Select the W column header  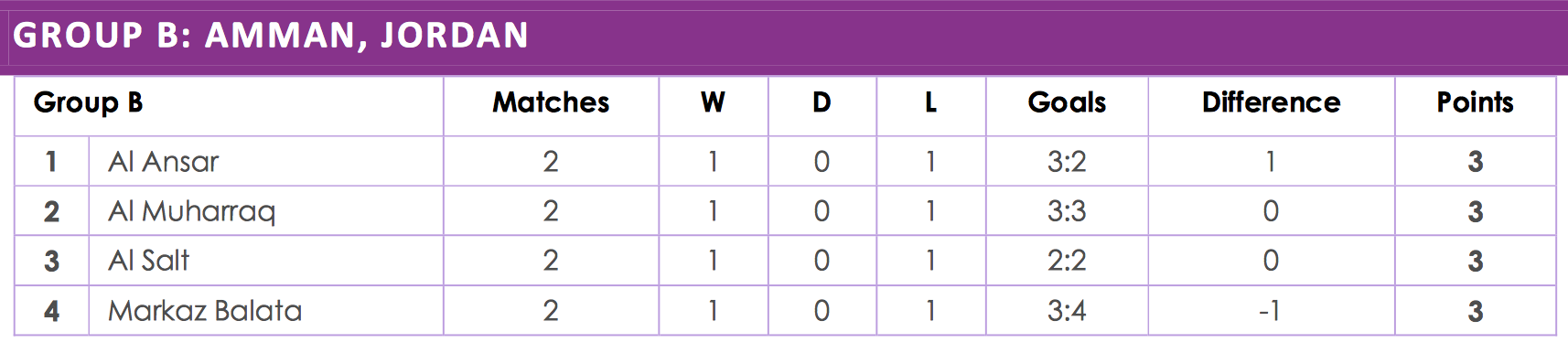point(713,102)
